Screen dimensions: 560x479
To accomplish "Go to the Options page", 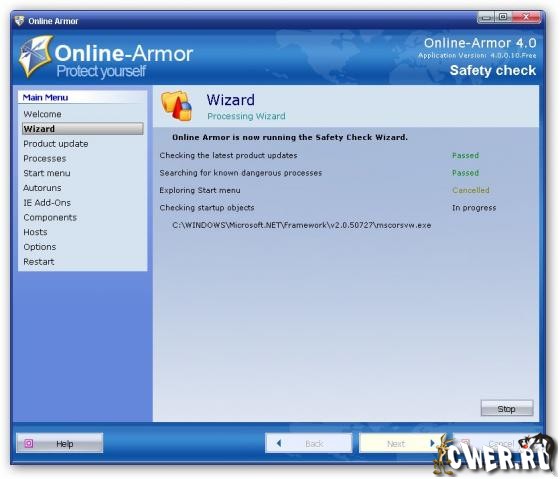I will pos(40,247).
